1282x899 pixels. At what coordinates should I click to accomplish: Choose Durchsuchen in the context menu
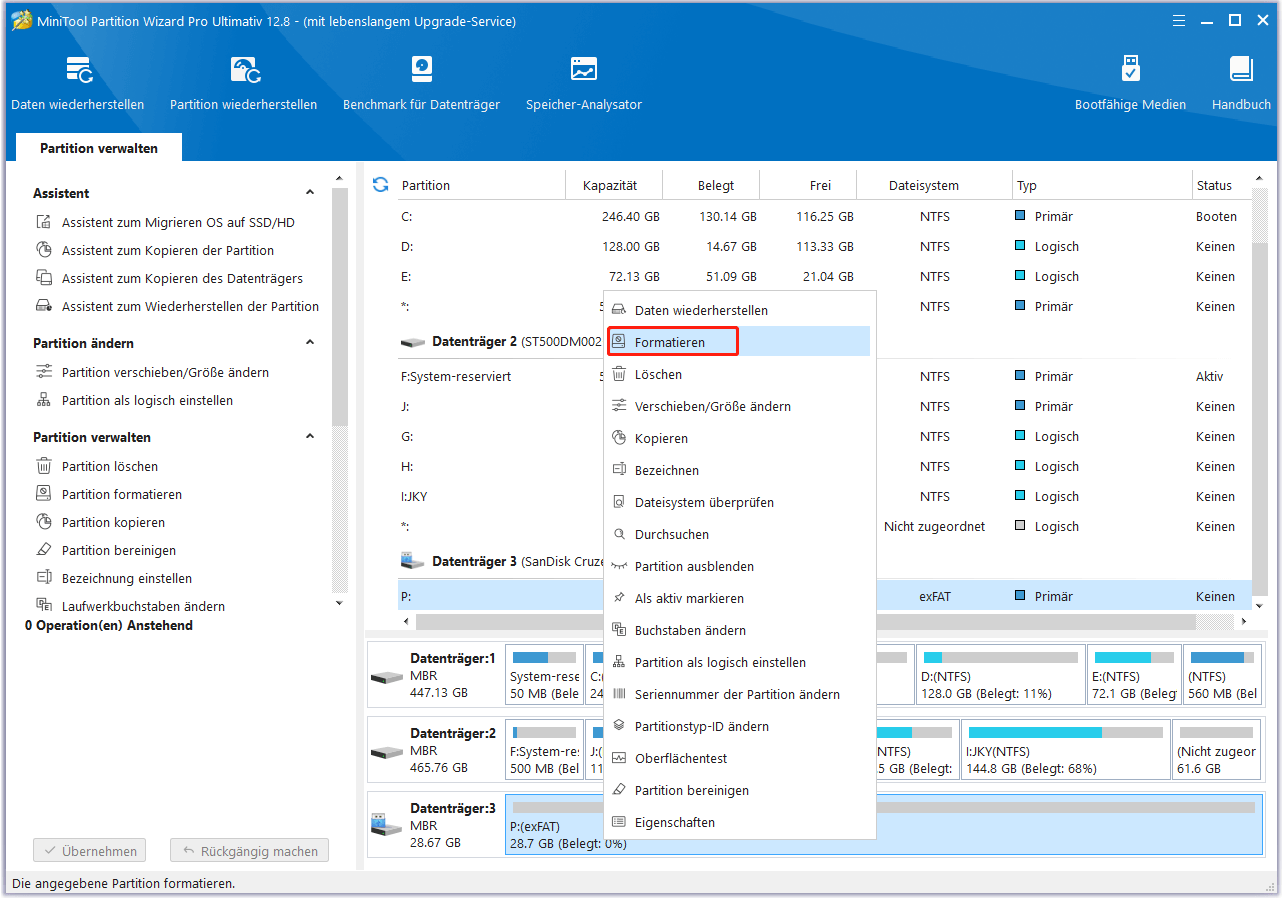coord(740,534)
